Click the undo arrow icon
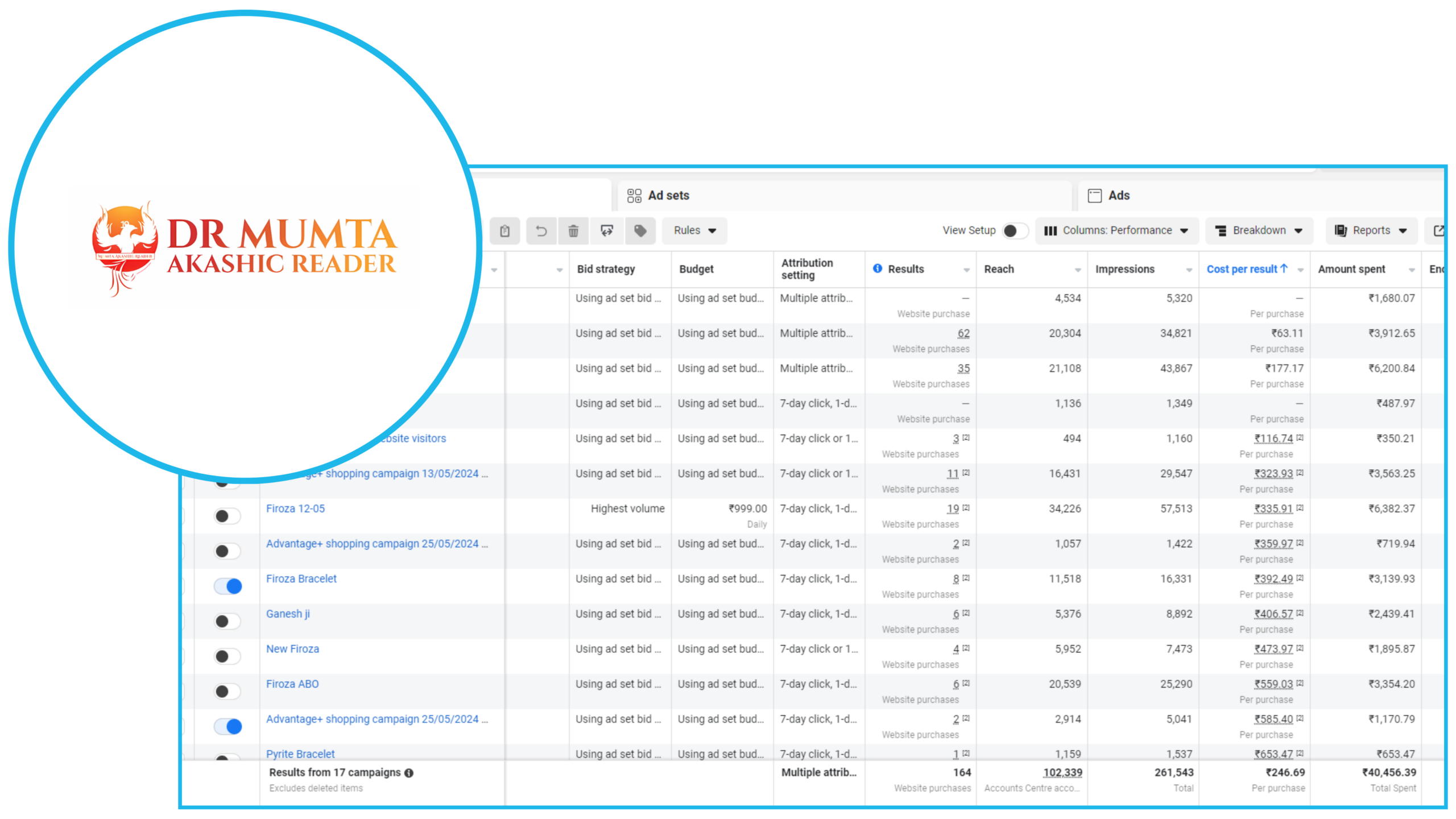 click(x=541, y=231)
